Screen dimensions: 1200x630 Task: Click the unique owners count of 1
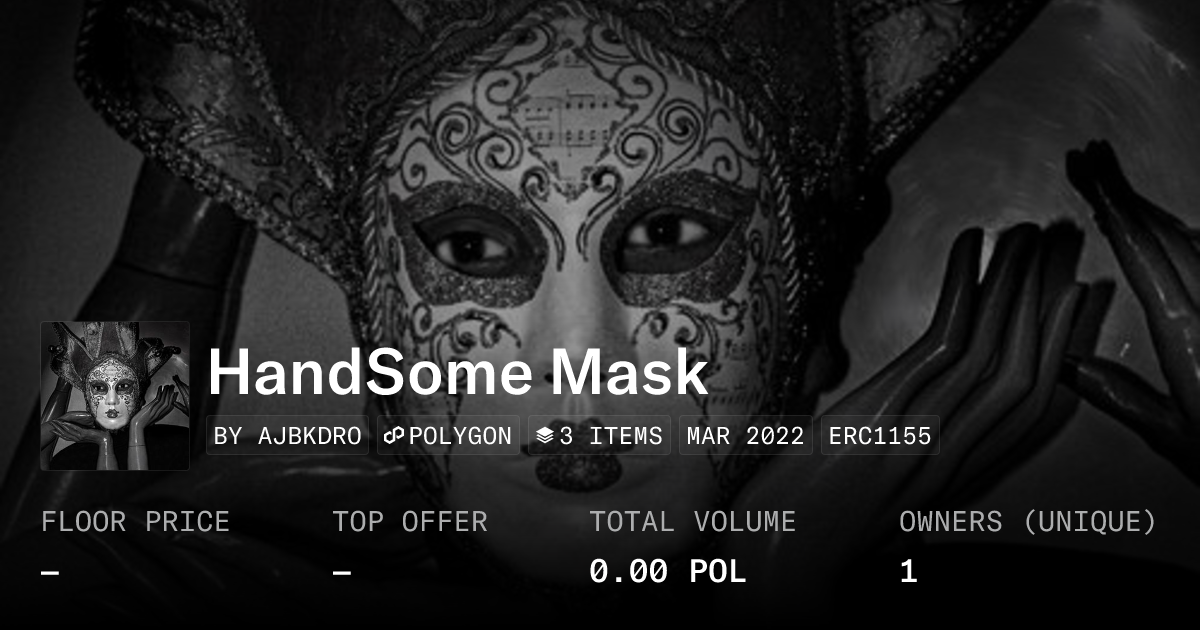[x=908, y=572]
